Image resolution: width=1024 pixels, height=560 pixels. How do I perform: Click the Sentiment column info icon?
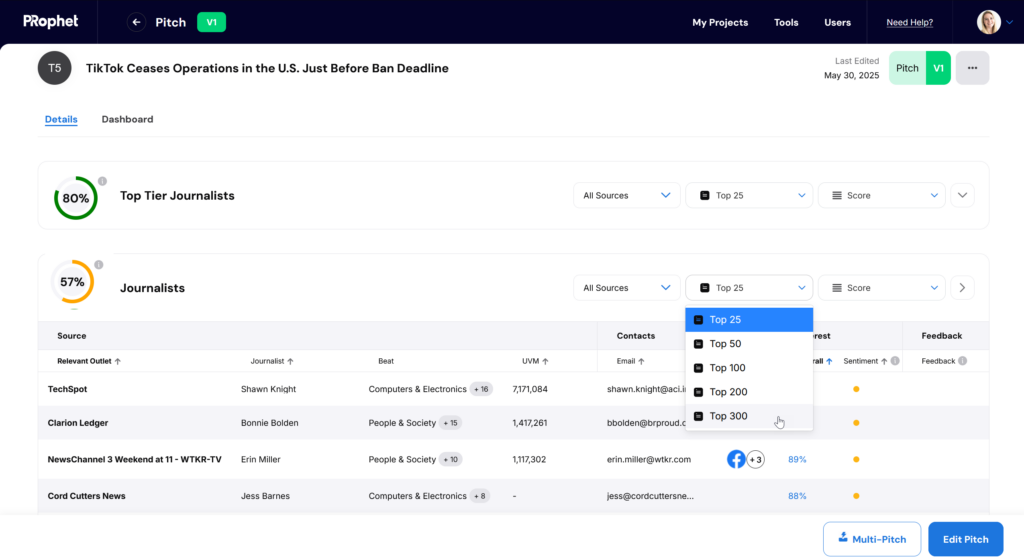point(895,361)
